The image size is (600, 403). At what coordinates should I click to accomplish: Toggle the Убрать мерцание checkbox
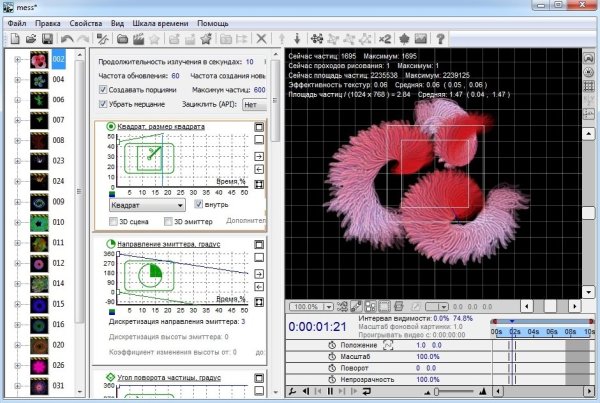103,103
